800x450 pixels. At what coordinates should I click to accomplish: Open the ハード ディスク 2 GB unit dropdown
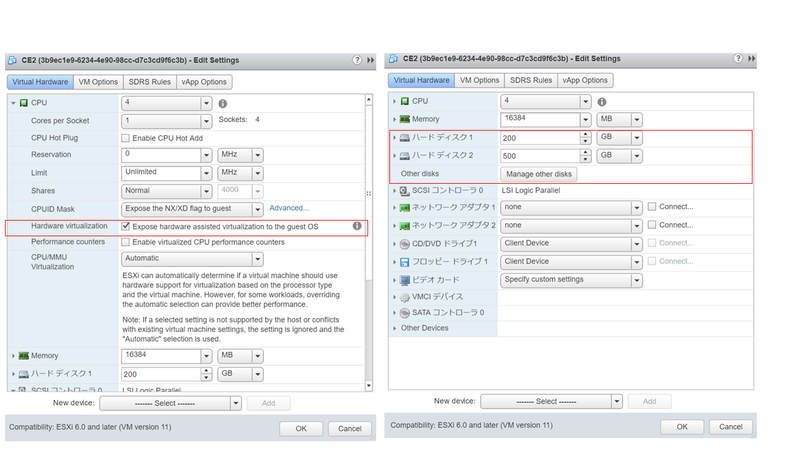637,156
